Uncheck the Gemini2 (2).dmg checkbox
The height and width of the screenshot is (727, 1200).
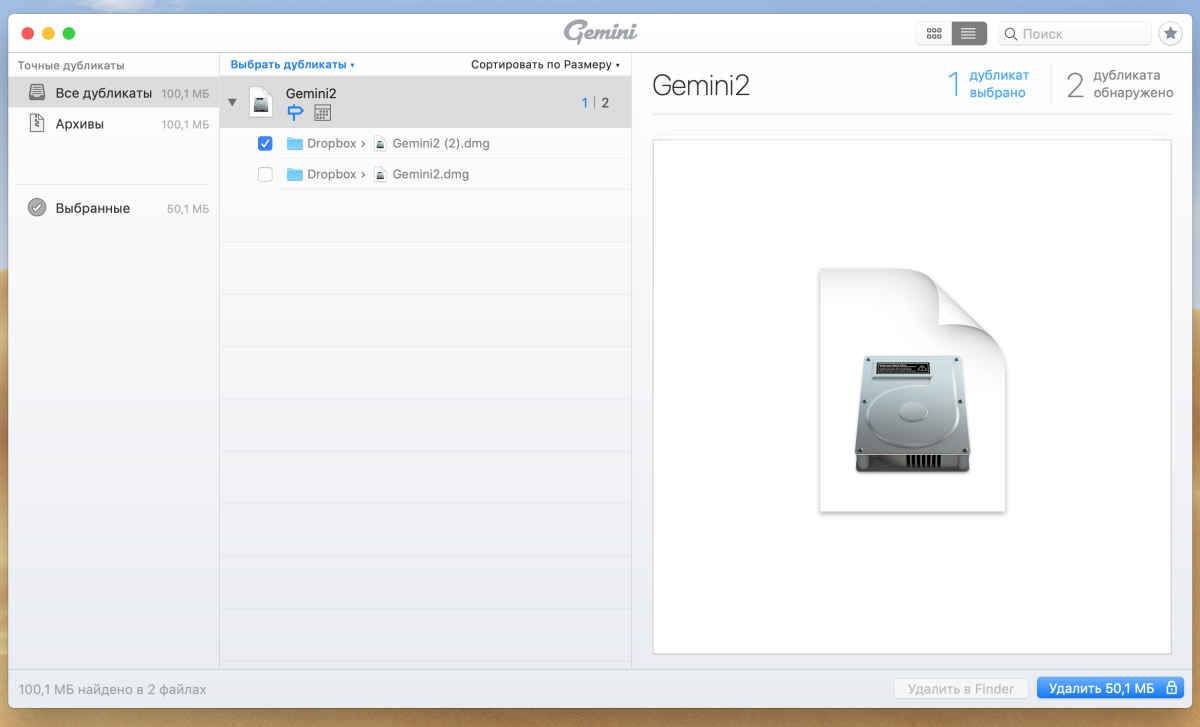pos(265,144)
